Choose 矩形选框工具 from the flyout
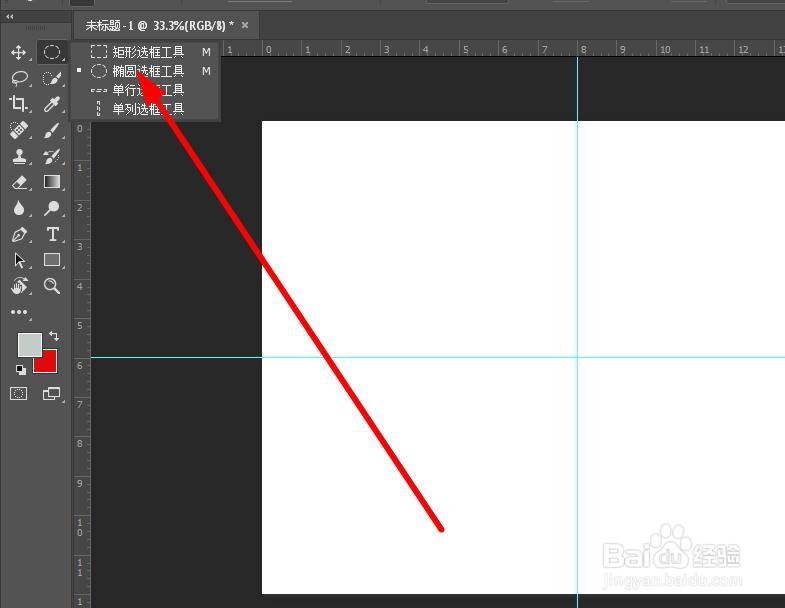 click(x=145, y=52)
